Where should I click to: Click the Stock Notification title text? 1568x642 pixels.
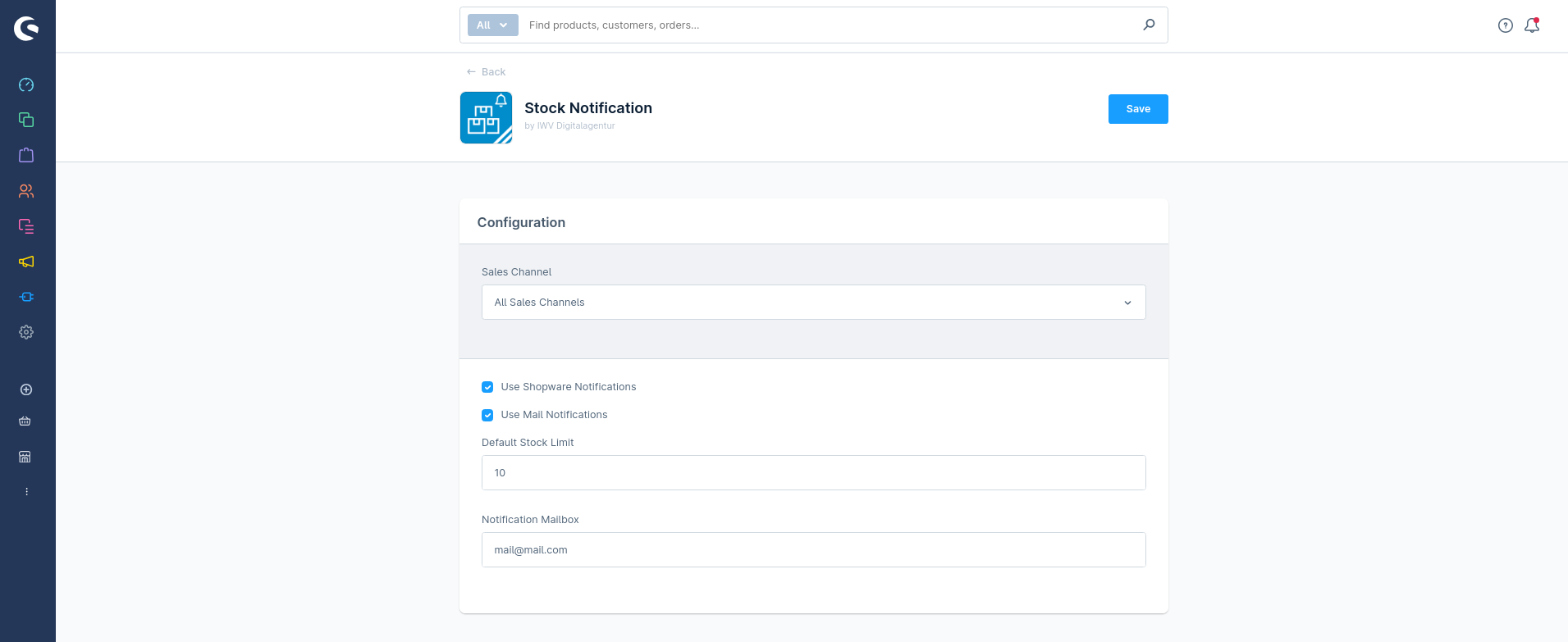[x=588, y=108]
